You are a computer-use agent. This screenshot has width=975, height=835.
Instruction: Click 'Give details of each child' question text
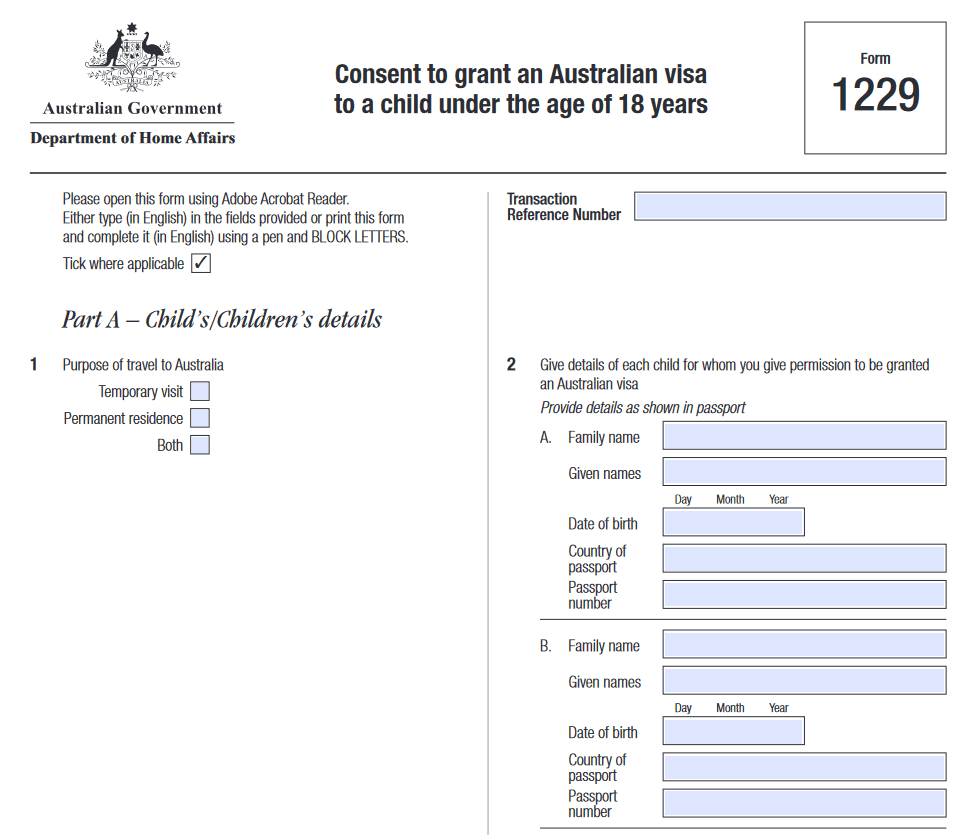tap(734, 374)
